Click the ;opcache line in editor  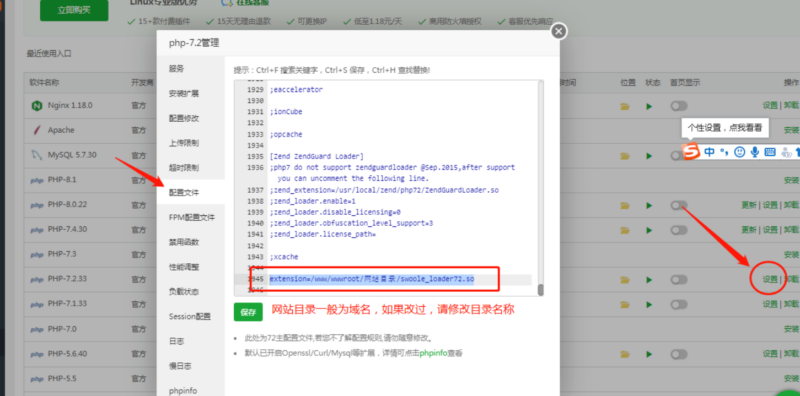(x=286, y=134)
